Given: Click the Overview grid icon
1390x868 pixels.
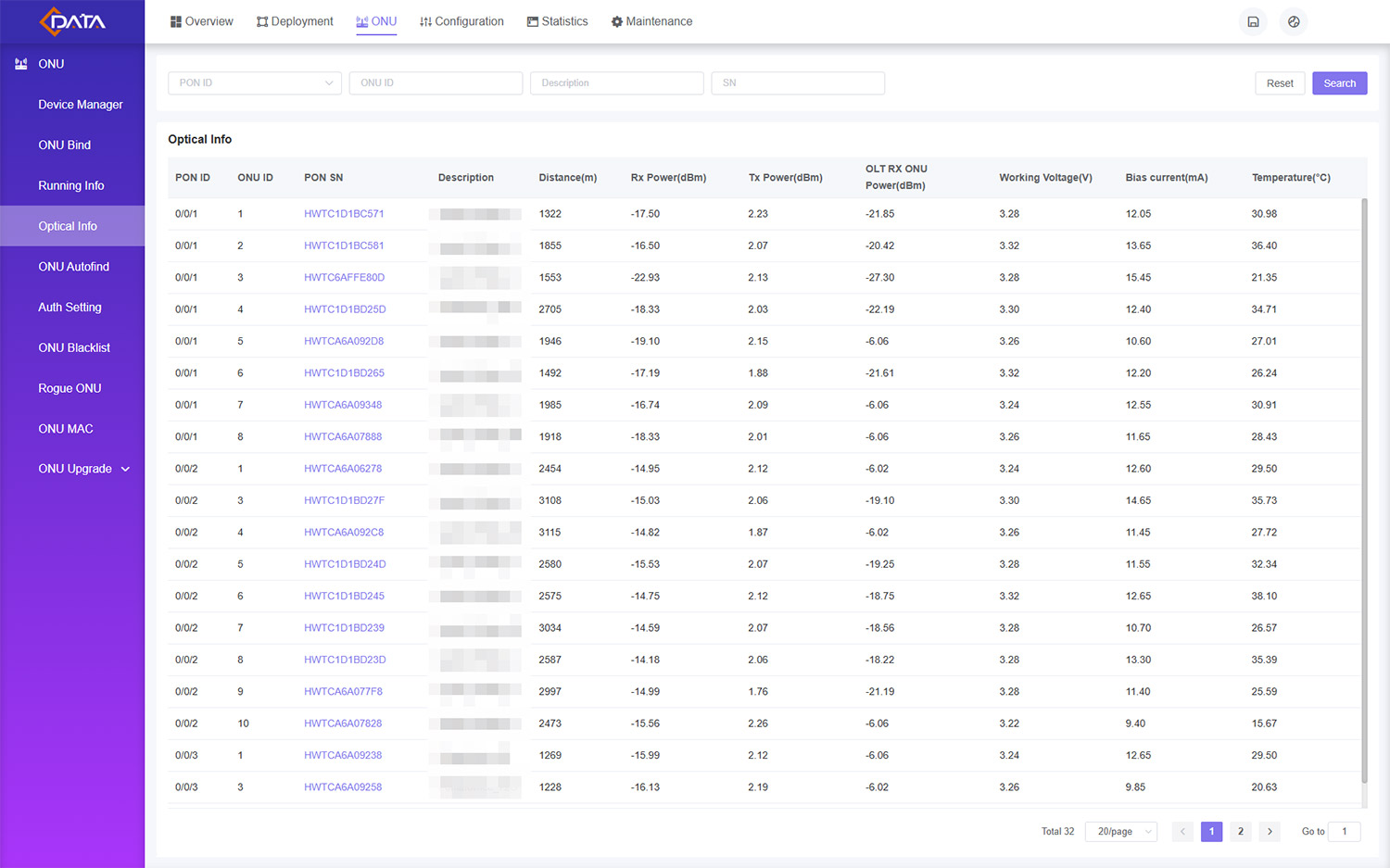Looking at the screenshot, I should coord(175,21).
